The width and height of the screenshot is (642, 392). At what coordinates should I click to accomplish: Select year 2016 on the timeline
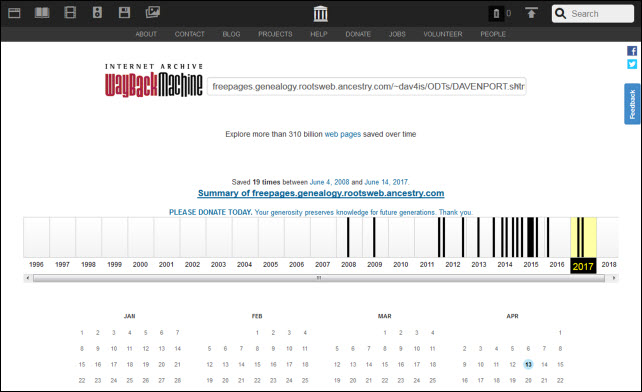point(557,265)
